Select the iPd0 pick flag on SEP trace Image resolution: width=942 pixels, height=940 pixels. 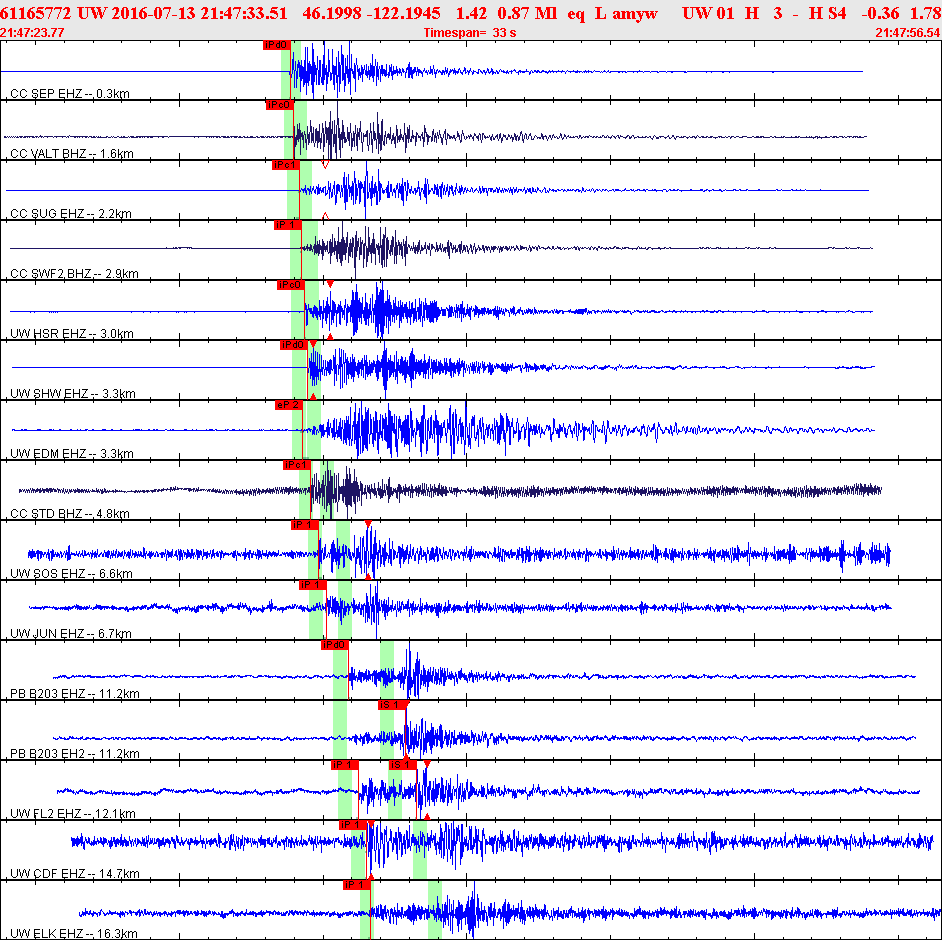point(277,45)
